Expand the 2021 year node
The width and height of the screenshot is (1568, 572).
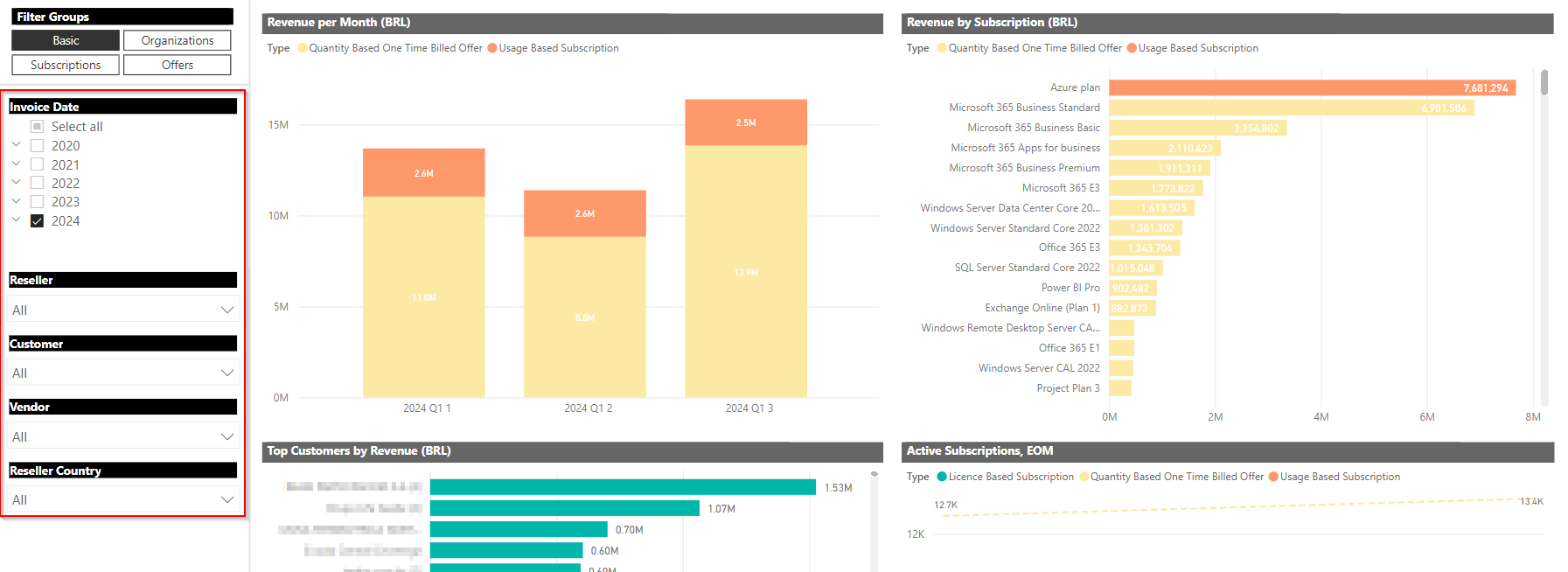pos(16,164)
